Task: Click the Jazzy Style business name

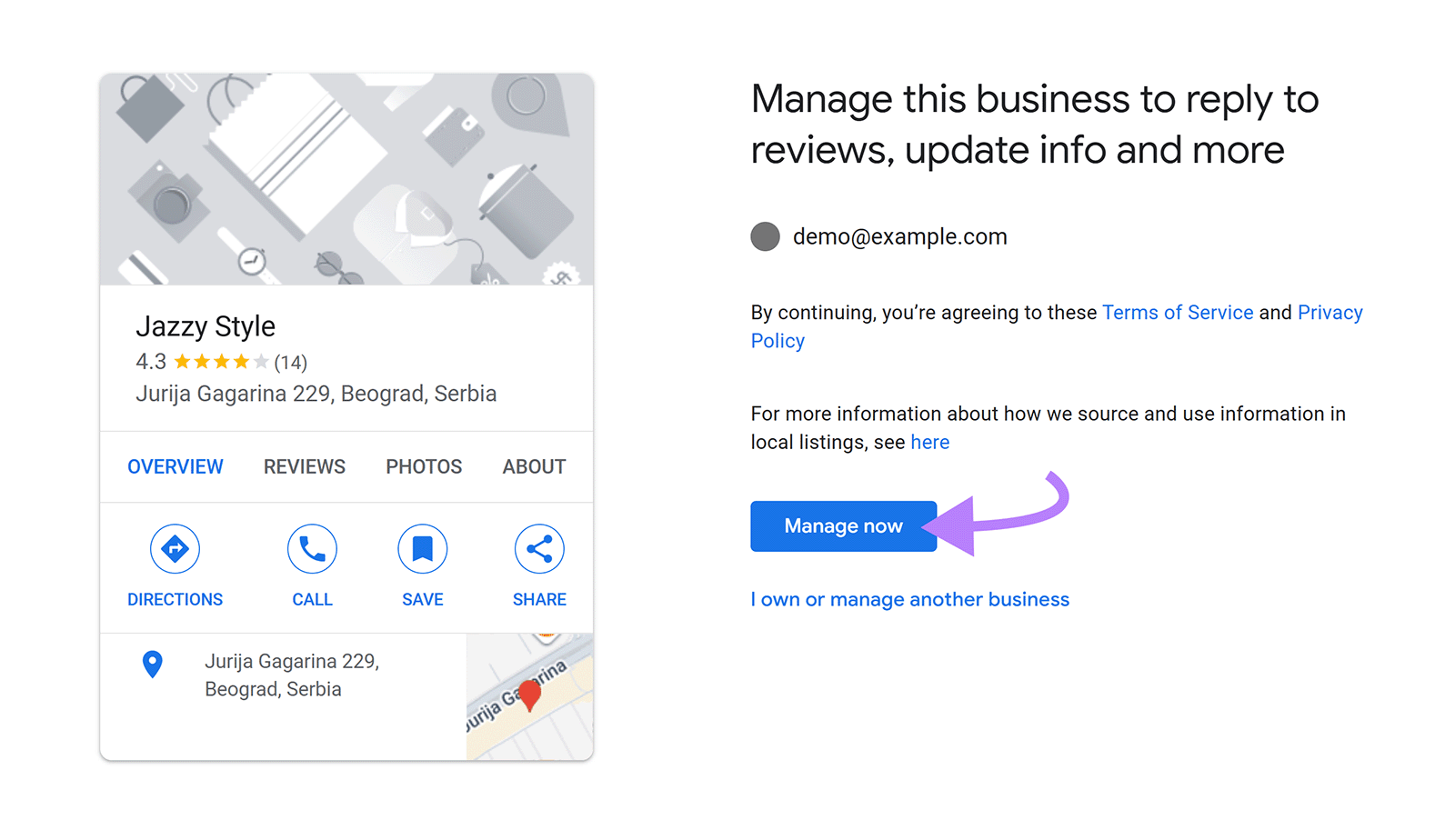Action: 206,326
